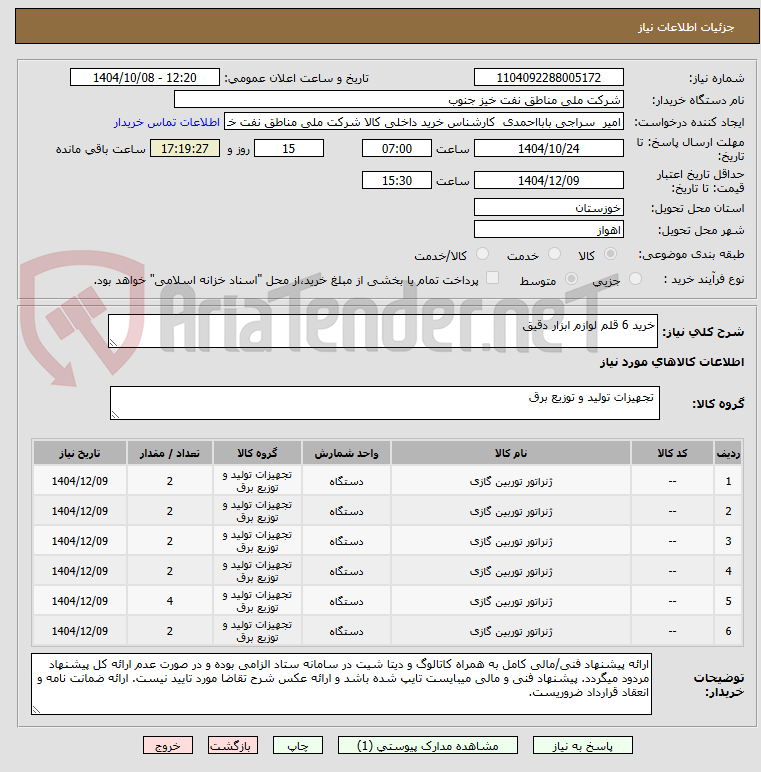The image size is (761, 772).
Task: Click the days remaining field 15
Action: click(288, 149)
